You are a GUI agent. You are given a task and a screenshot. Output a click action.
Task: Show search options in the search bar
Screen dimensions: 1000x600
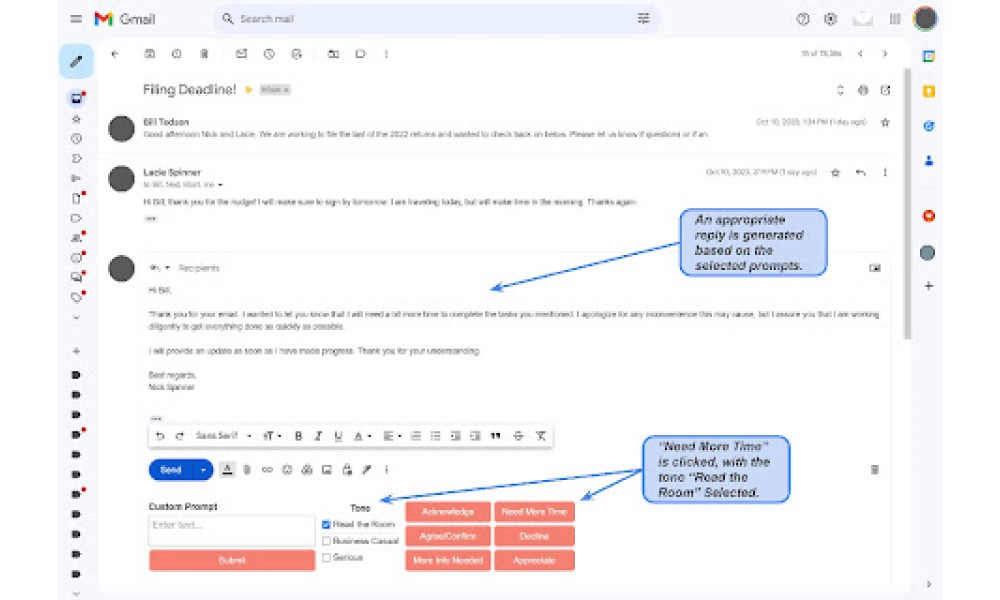[x=643, y=18]
